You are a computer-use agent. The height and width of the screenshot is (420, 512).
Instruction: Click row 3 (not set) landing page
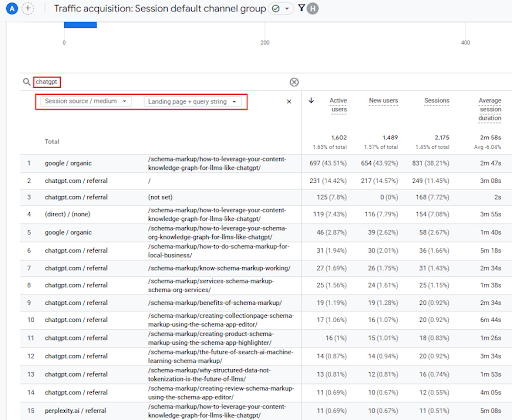[x=160, y=197]
